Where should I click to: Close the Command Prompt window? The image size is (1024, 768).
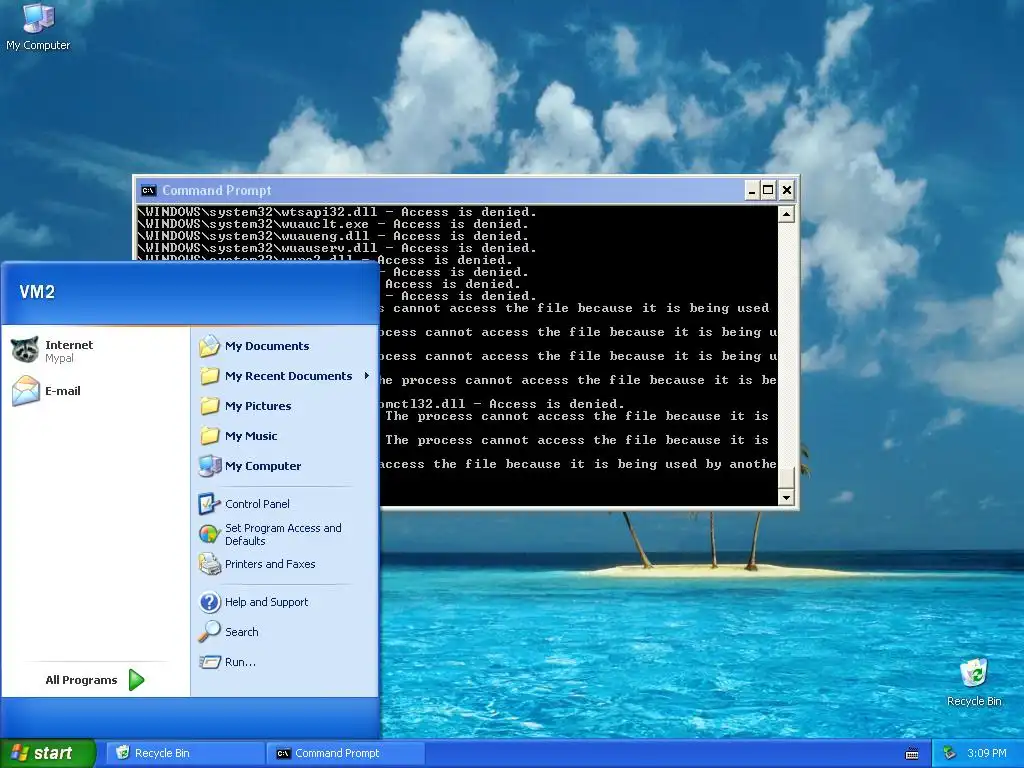click(786, 190)
